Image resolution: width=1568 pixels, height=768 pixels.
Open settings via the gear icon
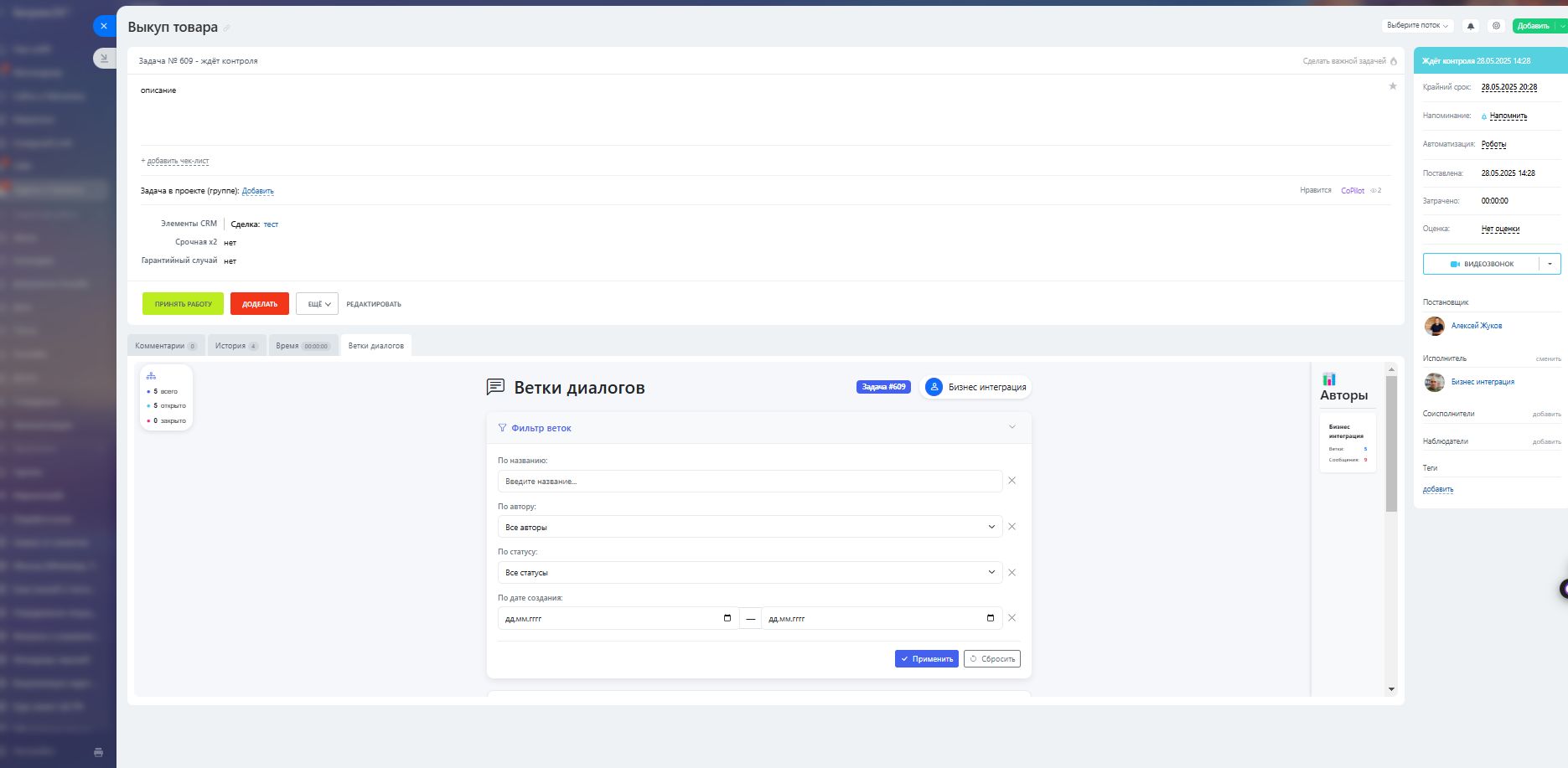pos(1496,26)
